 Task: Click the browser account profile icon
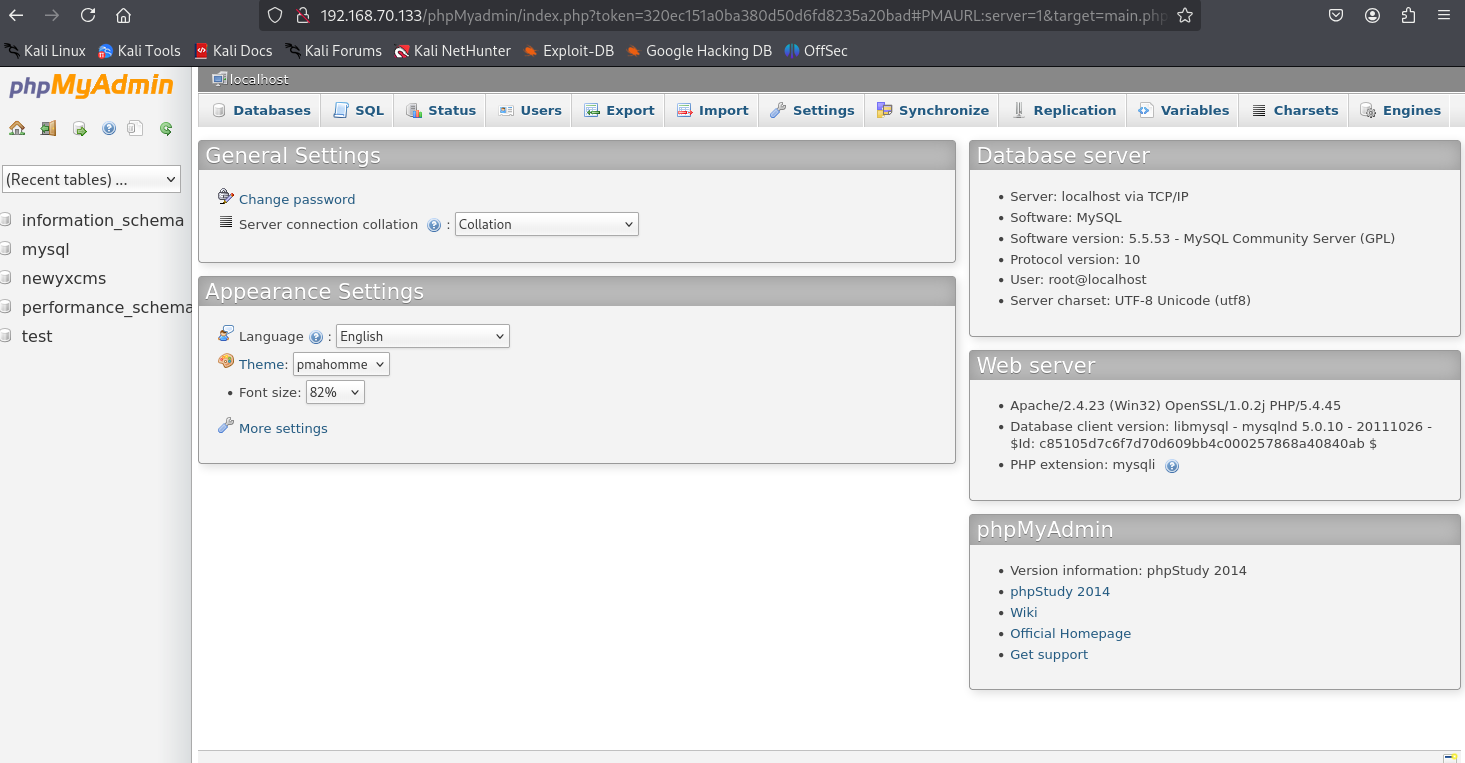(1372, 15)
